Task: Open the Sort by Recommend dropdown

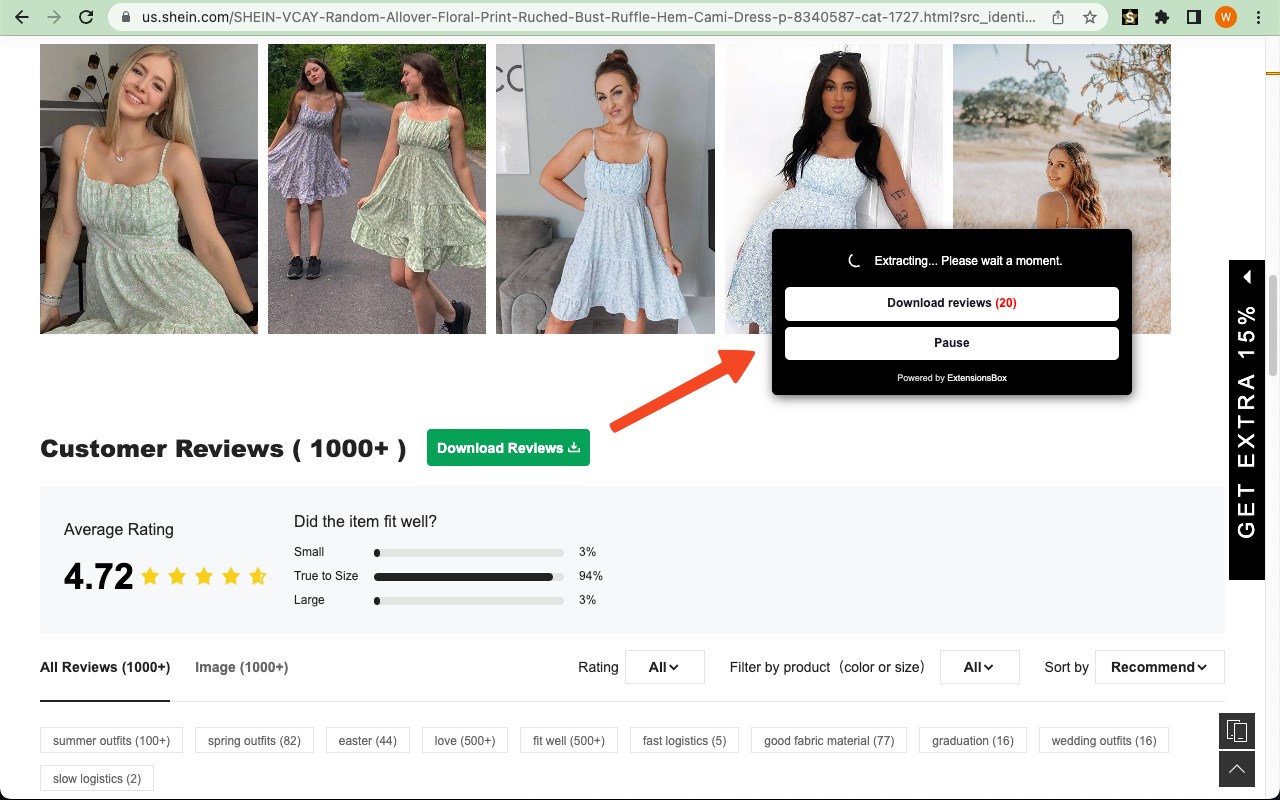Action: (x=1160, y=667)
